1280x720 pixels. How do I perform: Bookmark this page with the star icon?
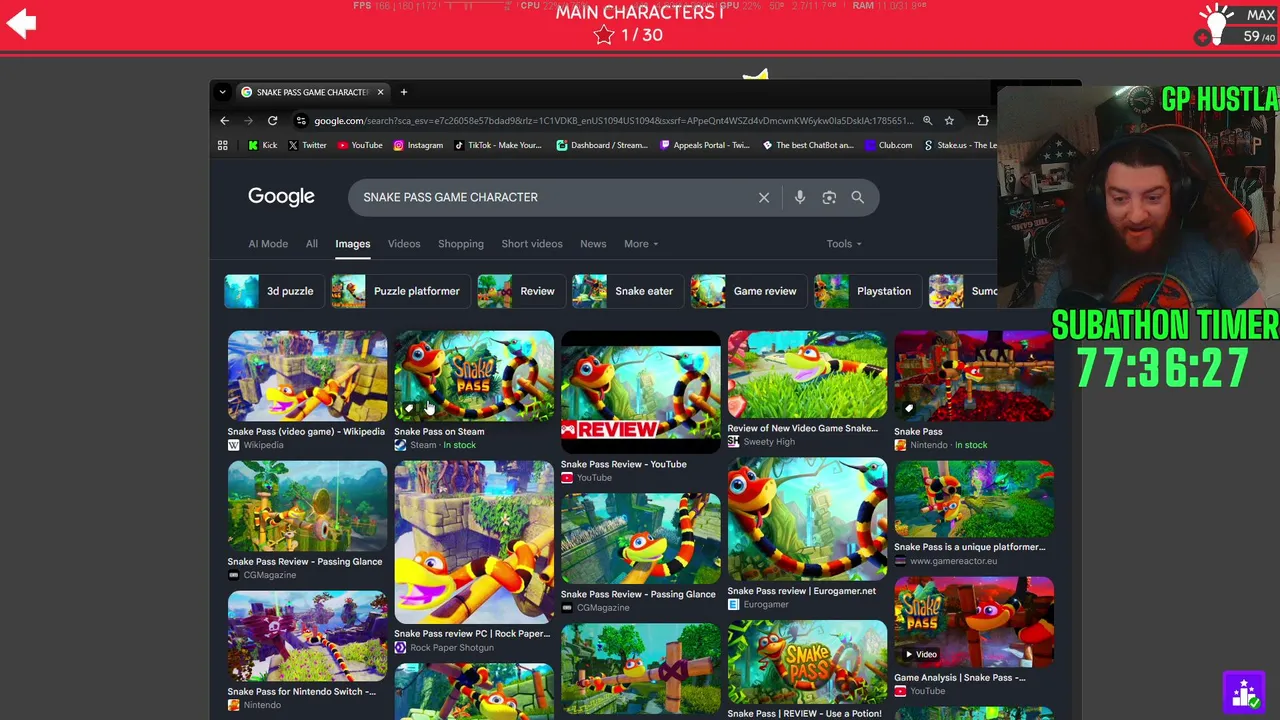(949, 121)
